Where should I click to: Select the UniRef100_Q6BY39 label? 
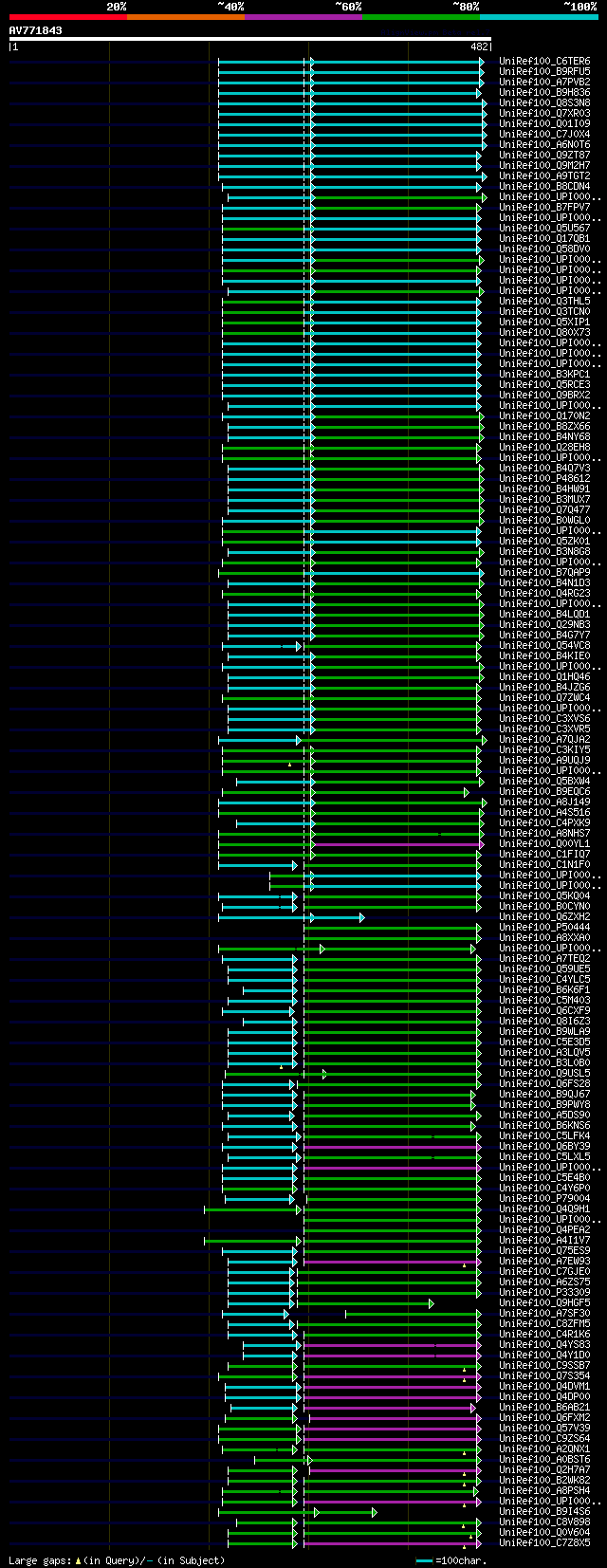tap(544, 1147)
